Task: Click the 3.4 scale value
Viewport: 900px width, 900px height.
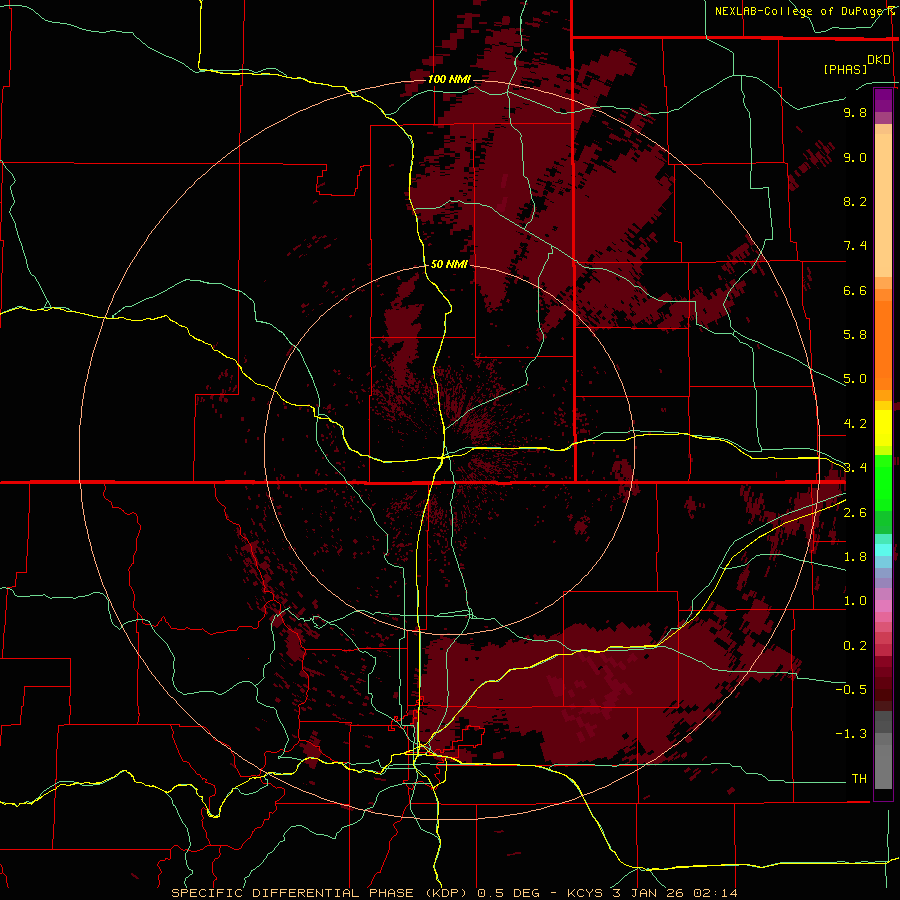Action: [x=855, y=468]
